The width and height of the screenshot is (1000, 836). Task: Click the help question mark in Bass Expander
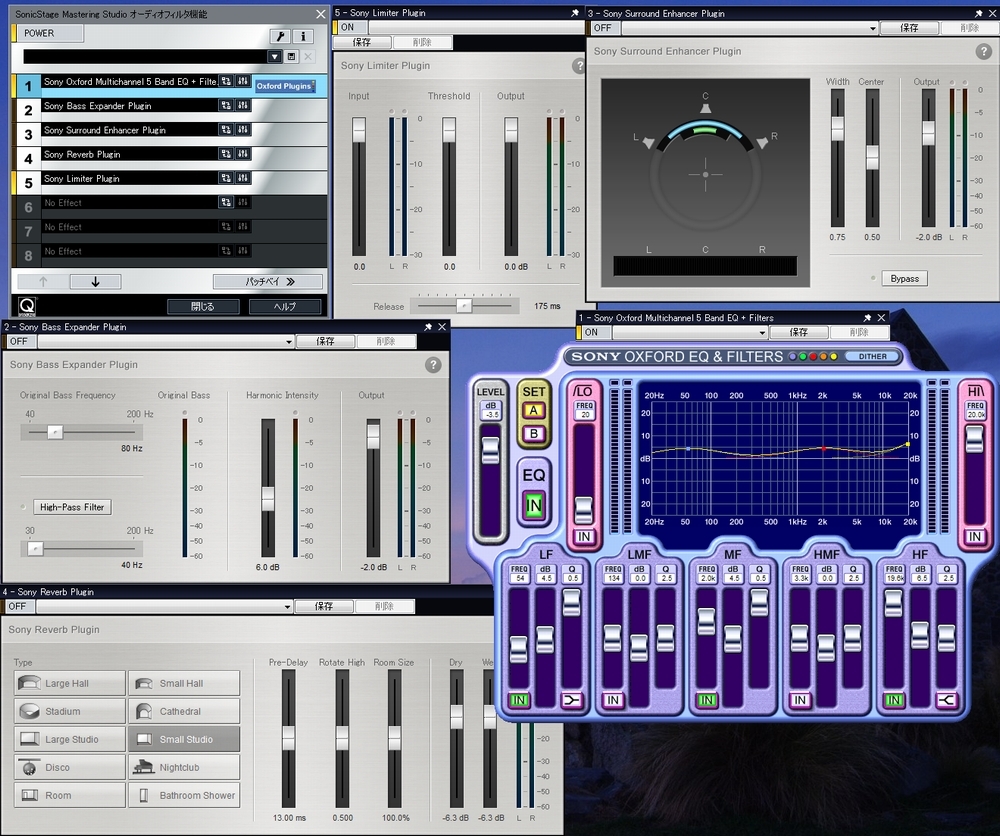pos(433,365)
